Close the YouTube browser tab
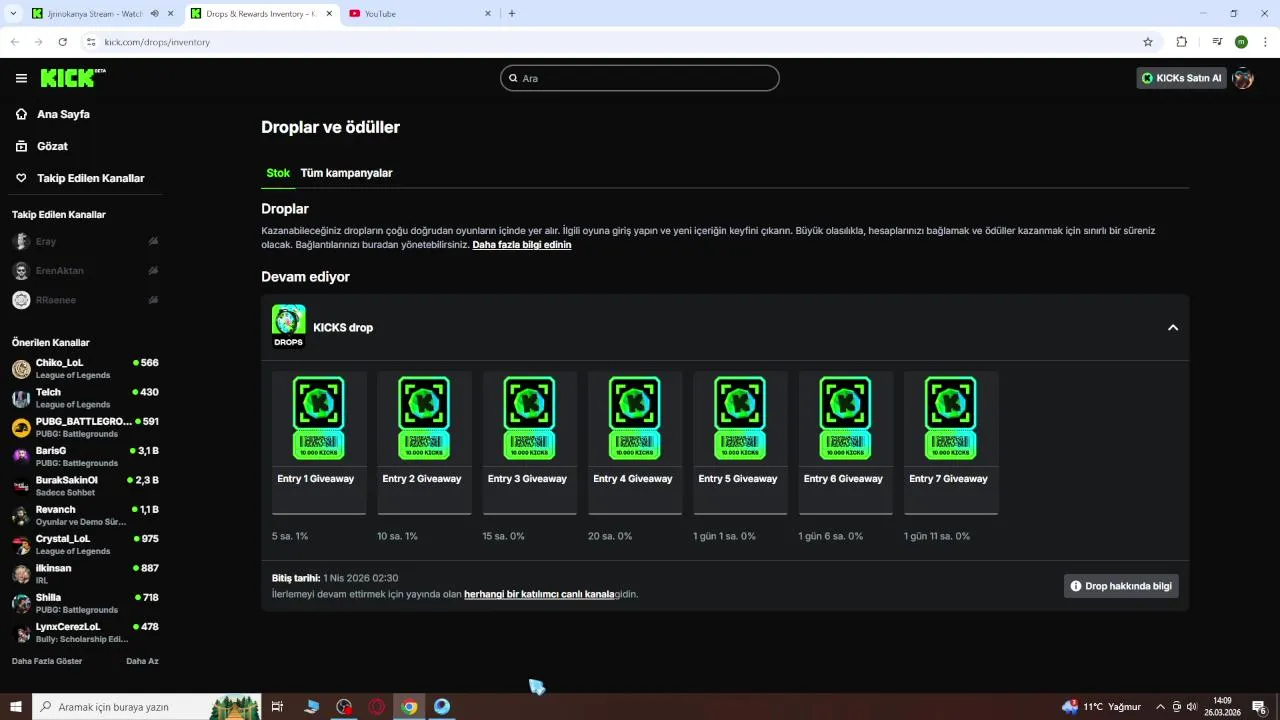This screenshot has height=720, width=1280. pyautogui.click(x=488, y=13)
